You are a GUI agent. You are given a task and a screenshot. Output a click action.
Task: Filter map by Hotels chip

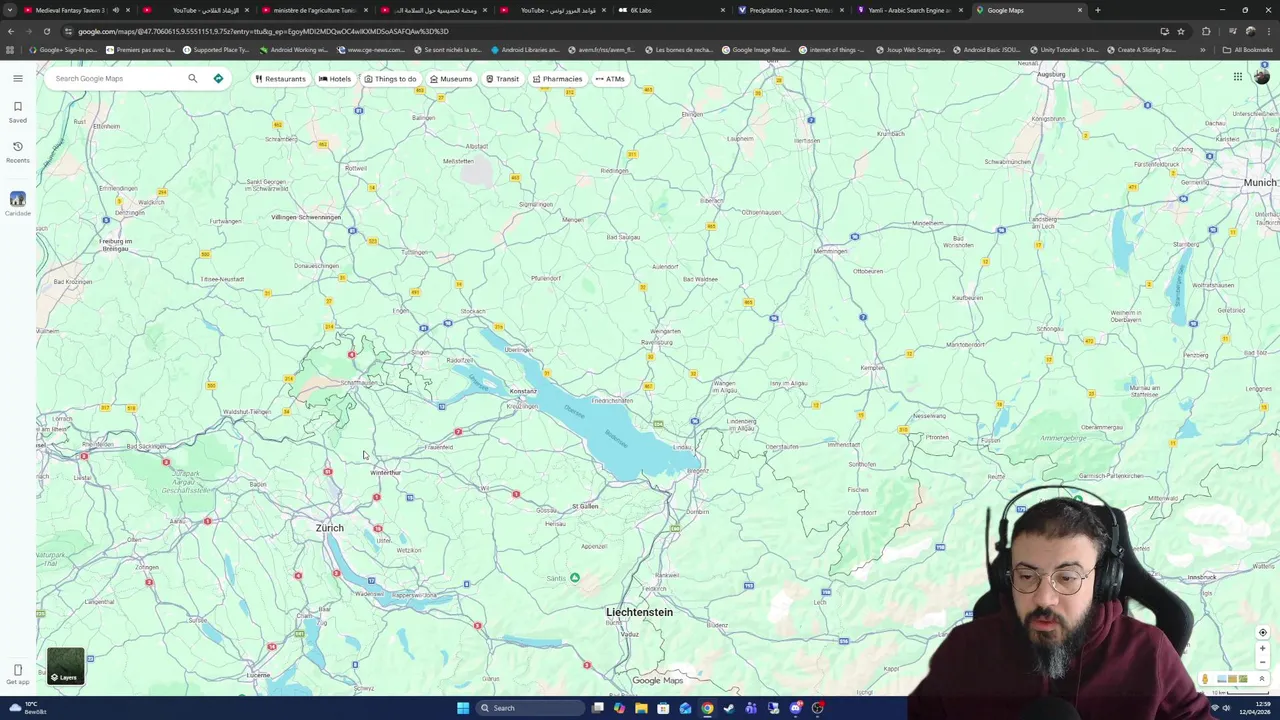335,79
